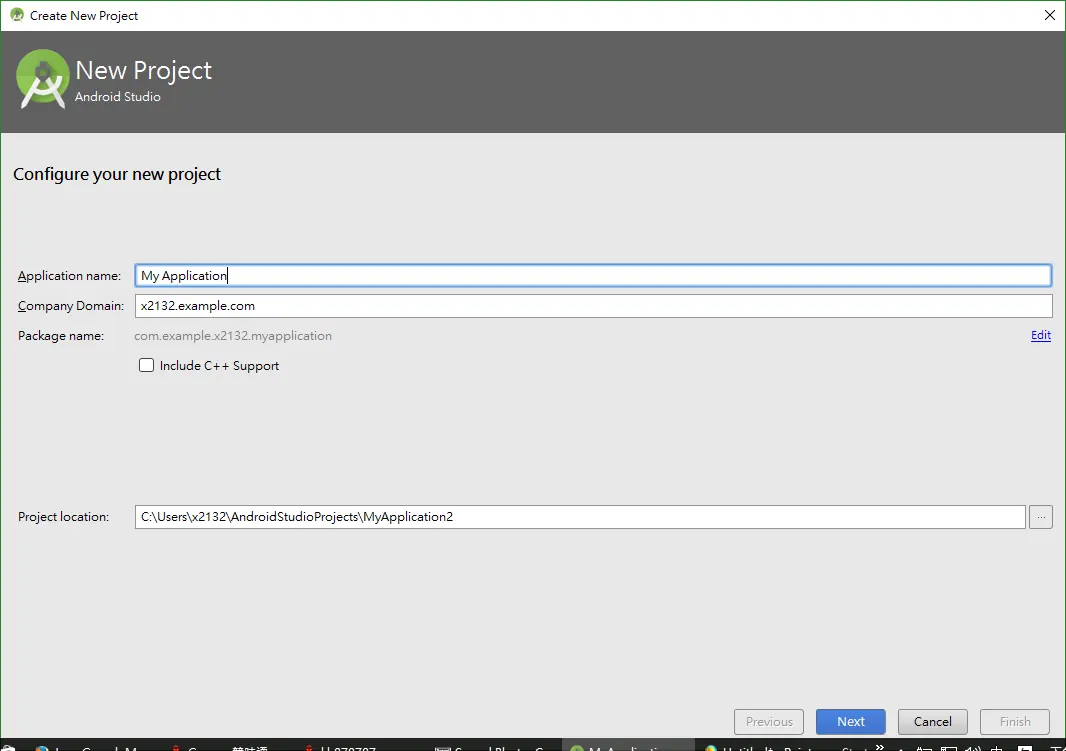Select the My Application taskbar item

coord(627,747)
